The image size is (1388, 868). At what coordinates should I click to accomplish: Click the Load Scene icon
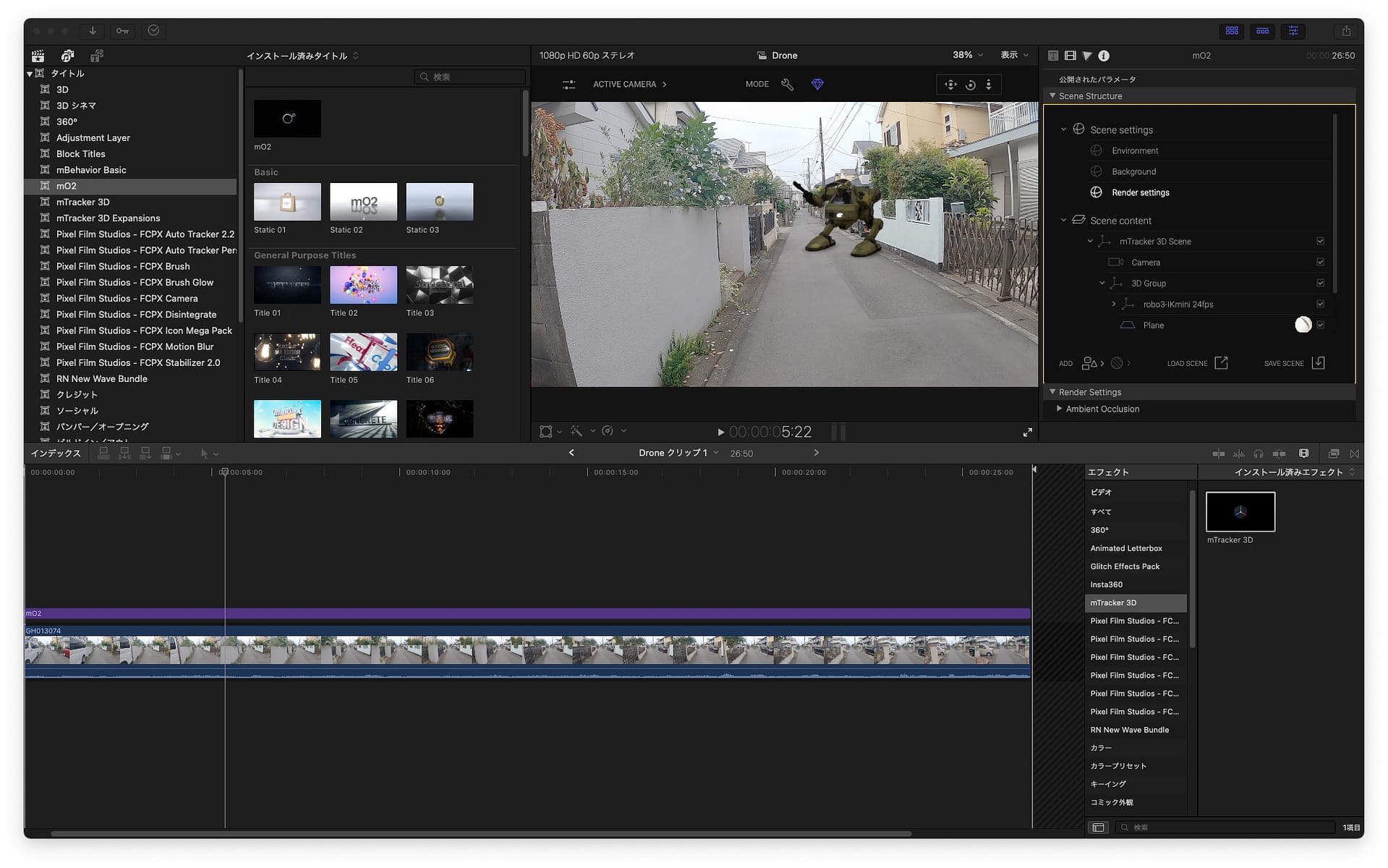coord(1221,363)
